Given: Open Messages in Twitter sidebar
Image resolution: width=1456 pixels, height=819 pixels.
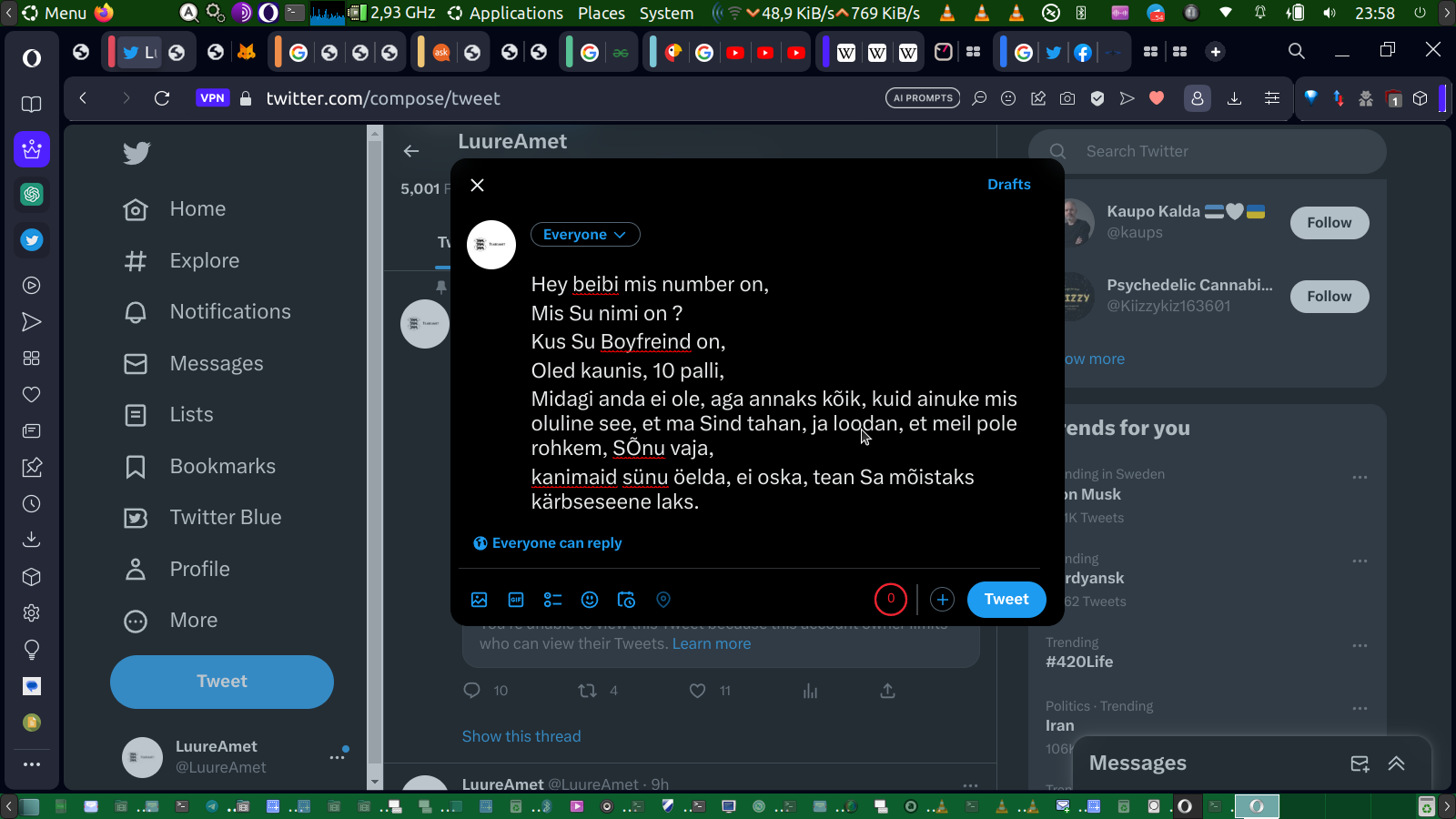Looking at the screenshot, I should 194,364.
